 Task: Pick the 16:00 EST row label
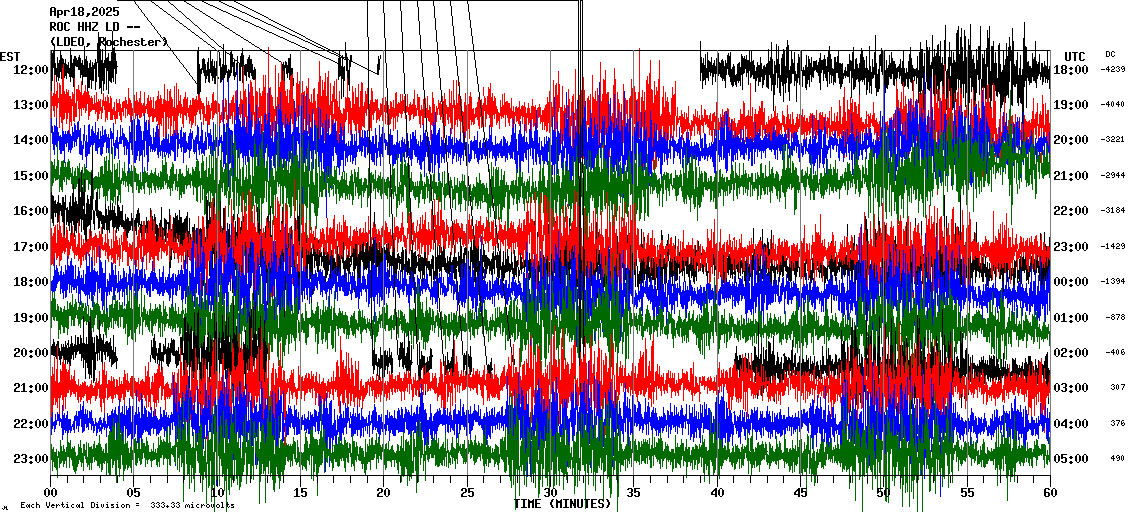click(31, 211)
